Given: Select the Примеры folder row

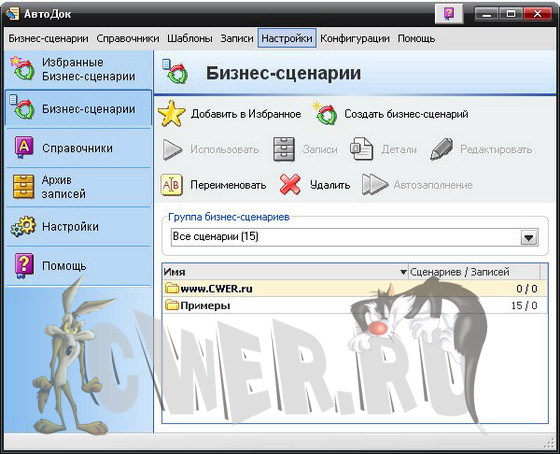Looking at the screenshot, I should (355, 305).
